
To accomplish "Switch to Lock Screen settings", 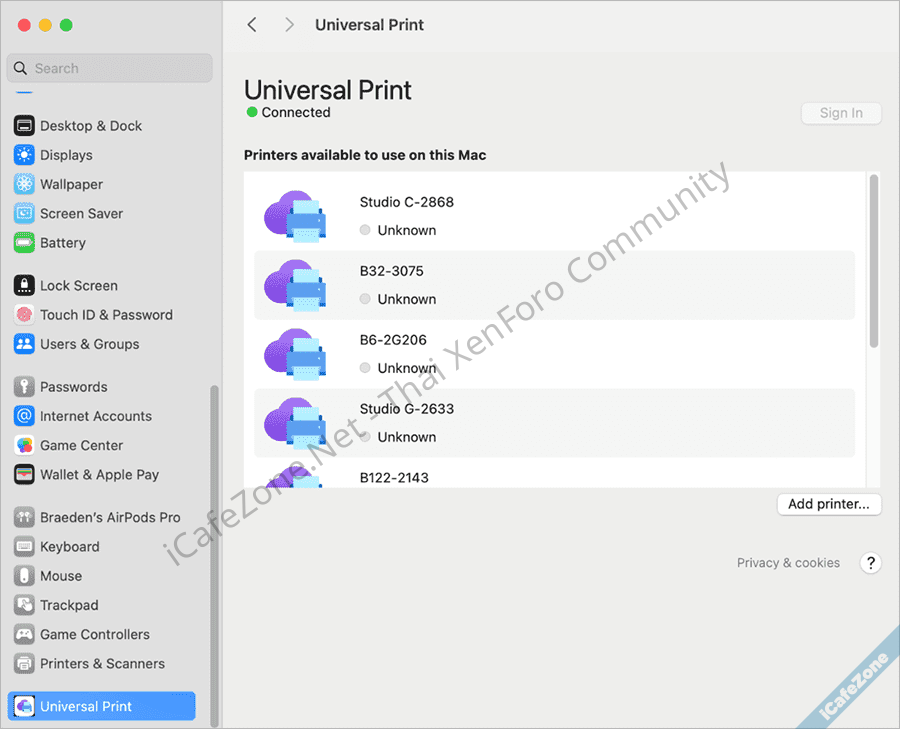I will pyautogui.click(x=78, y=285).
